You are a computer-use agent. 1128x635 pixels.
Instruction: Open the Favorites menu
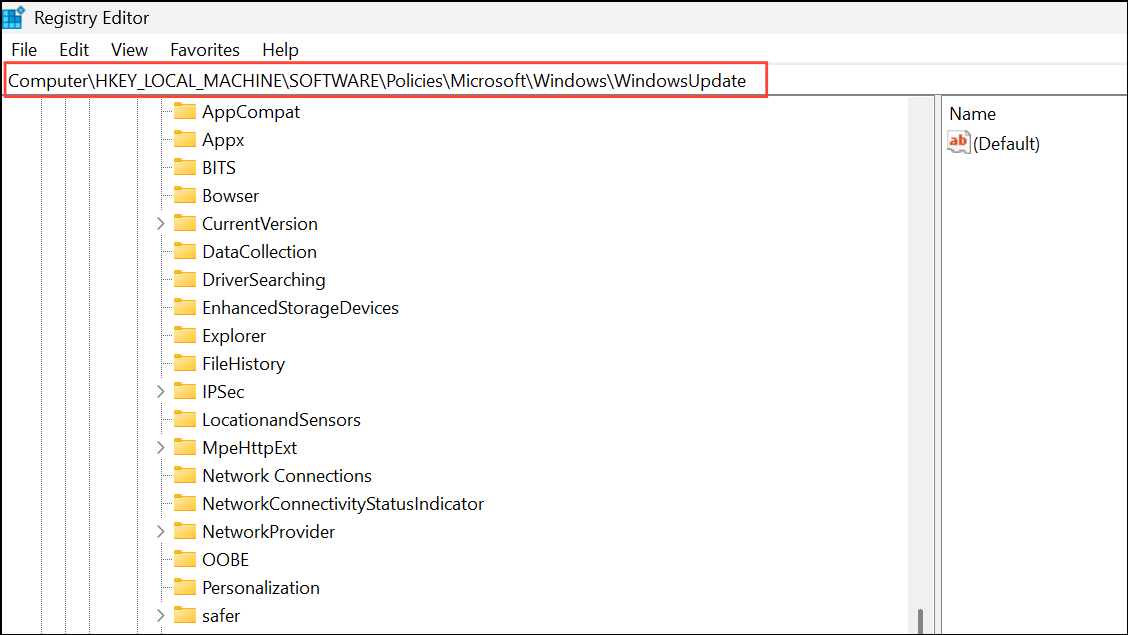point(205,50)
